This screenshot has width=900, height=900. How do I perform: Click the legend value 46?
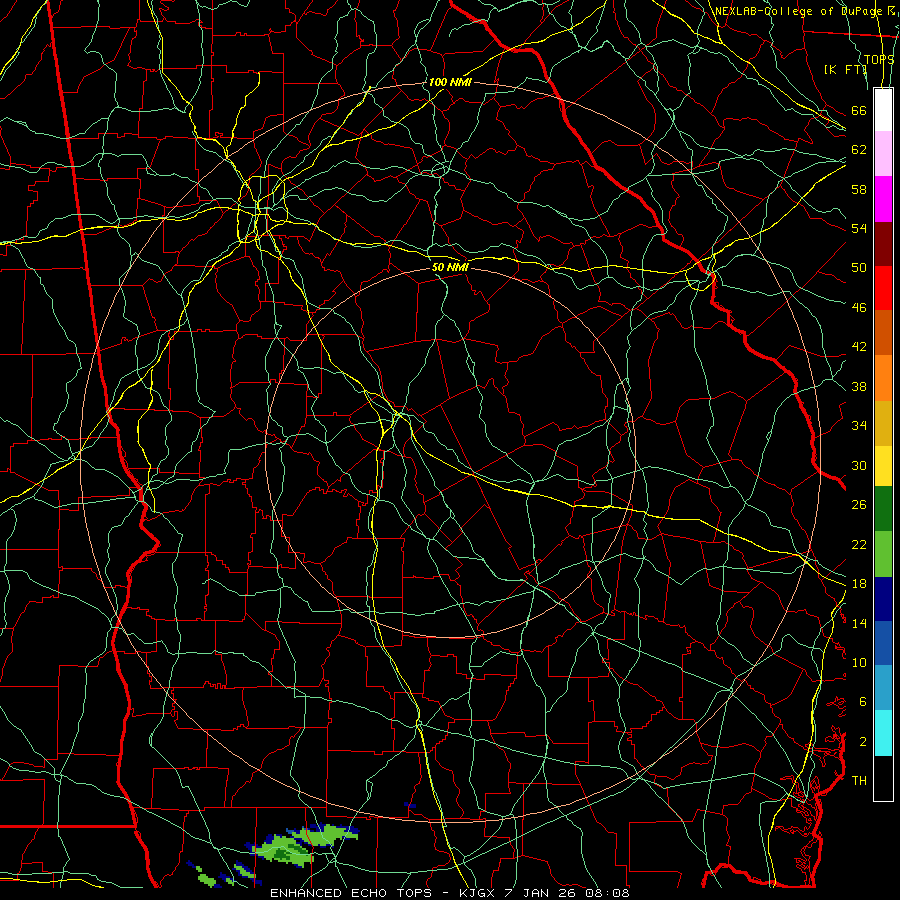(x=859, y=308)
